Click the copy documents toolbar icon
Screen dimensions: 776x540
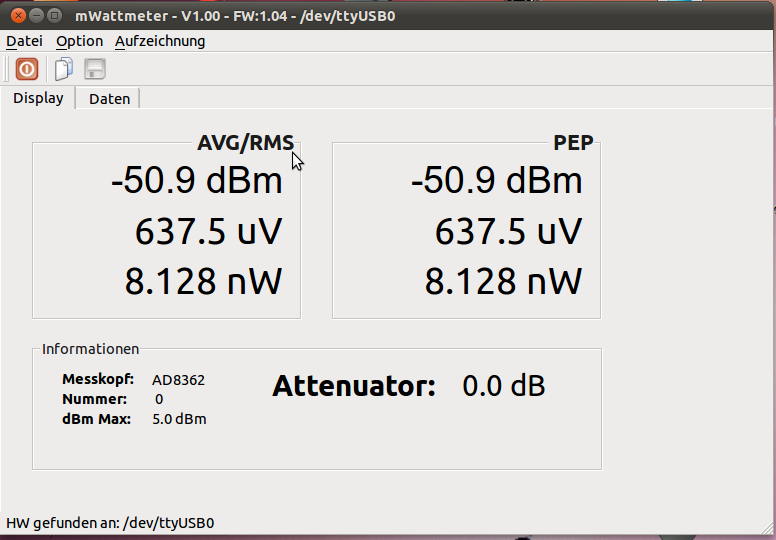point(64,69)
